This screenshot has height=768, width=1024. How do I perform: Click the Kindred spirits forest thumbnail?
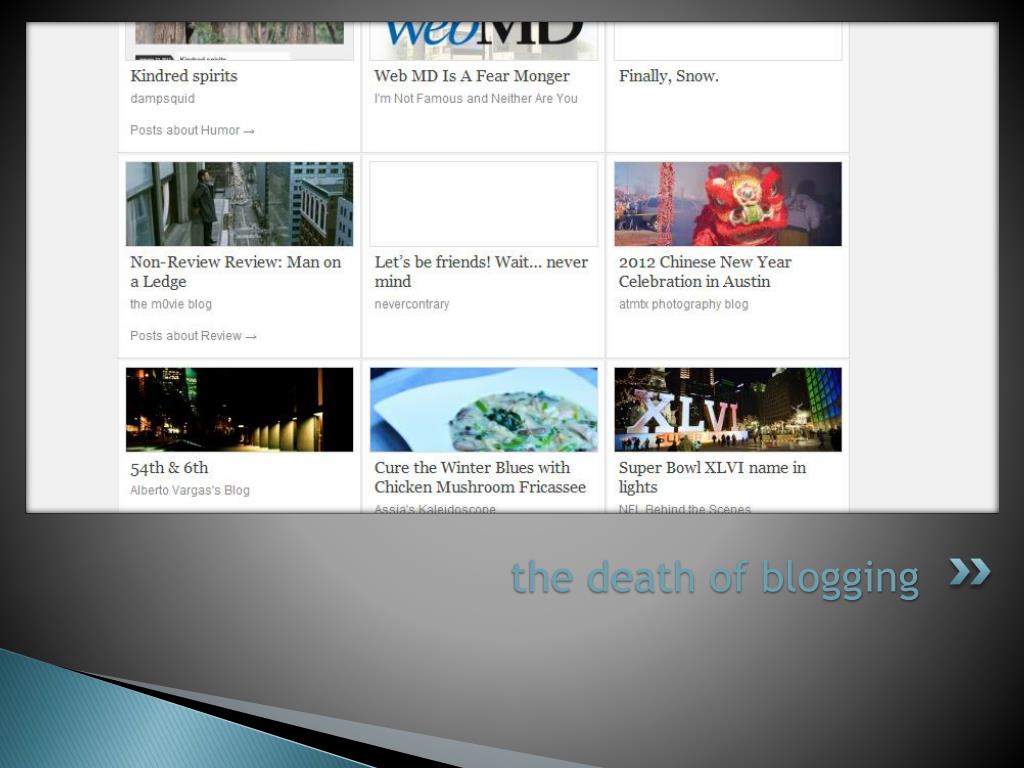click(239, 41)
